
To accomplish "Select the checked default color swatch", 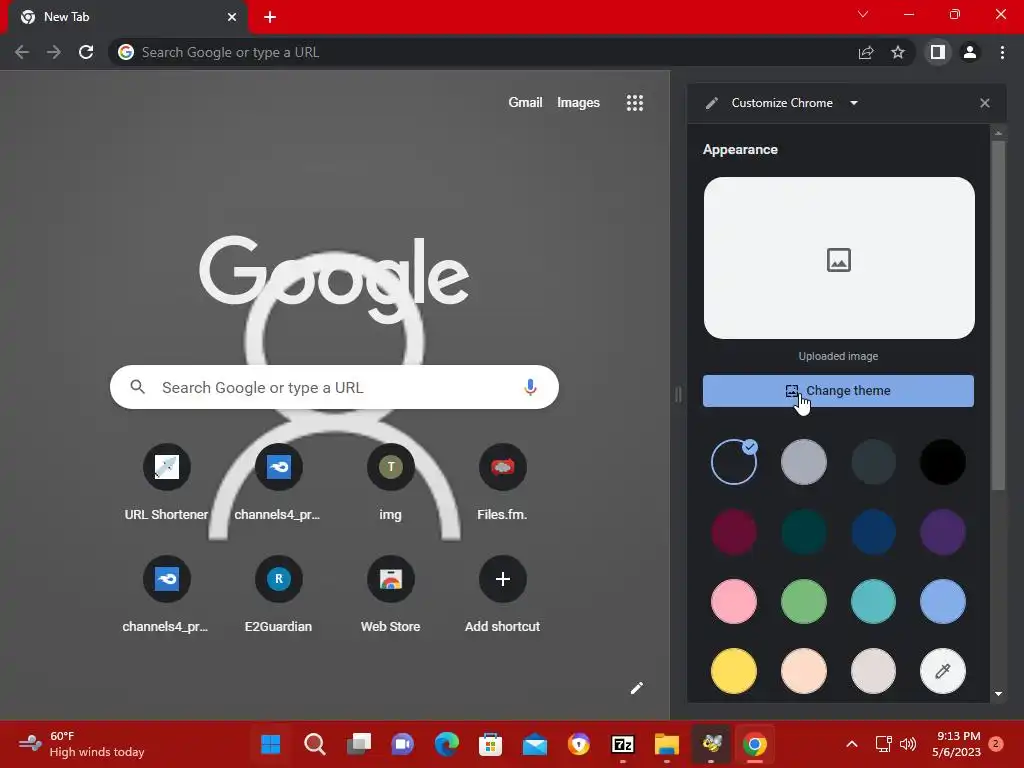I will pos(734,462).
